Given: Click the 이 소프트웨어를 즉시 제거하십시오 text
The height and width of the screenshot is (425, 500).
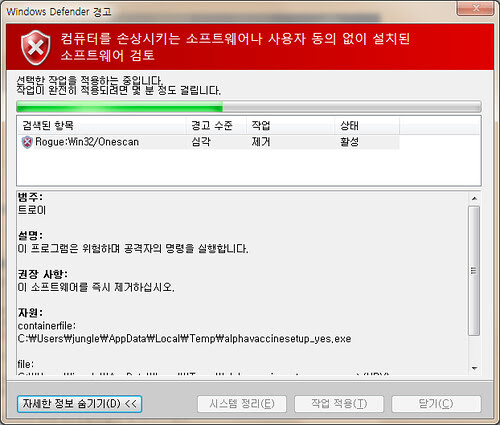Looking at the screenshot, I should point(96,287).
